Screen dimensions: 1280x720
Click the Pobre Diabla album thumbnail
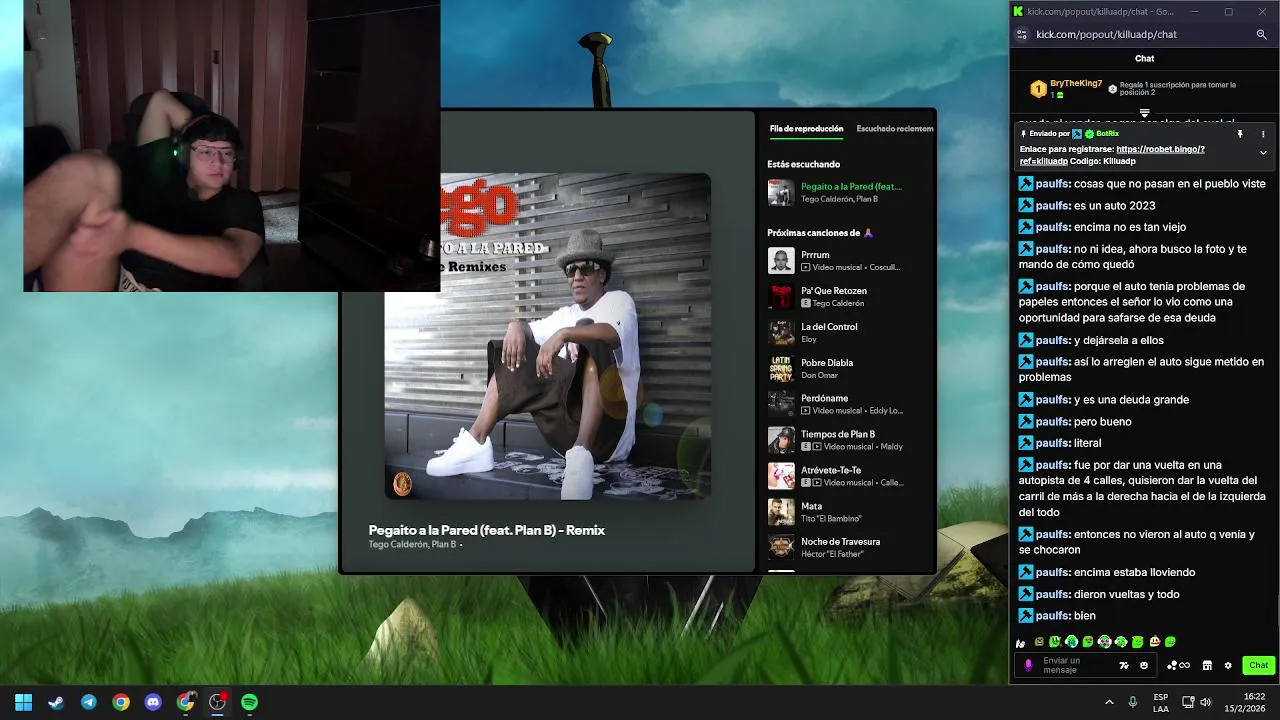(x=781, y=369)
